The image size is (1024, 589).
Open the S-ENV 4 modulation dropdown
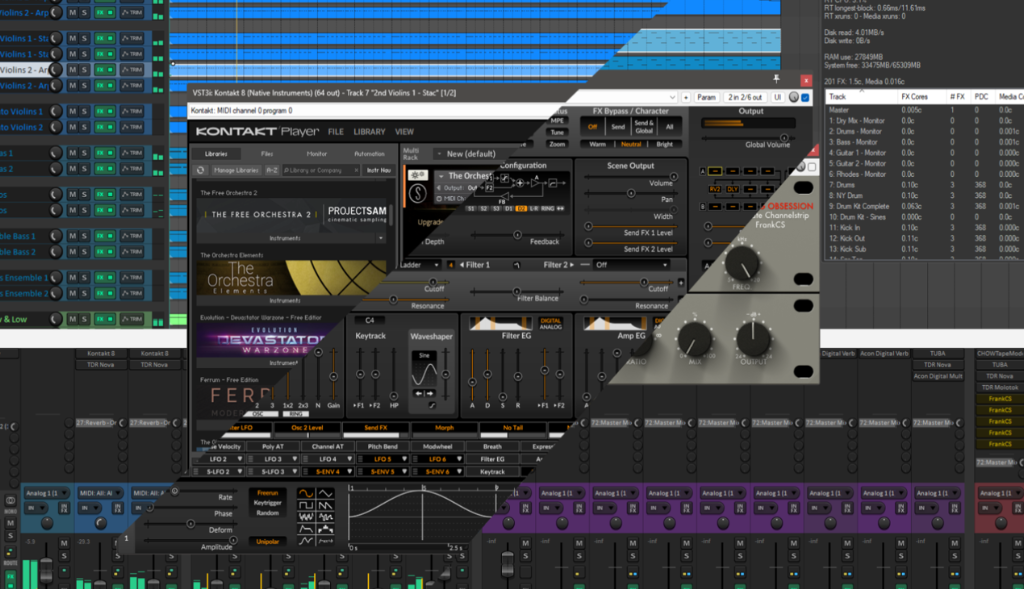click(x=328, y=471)
